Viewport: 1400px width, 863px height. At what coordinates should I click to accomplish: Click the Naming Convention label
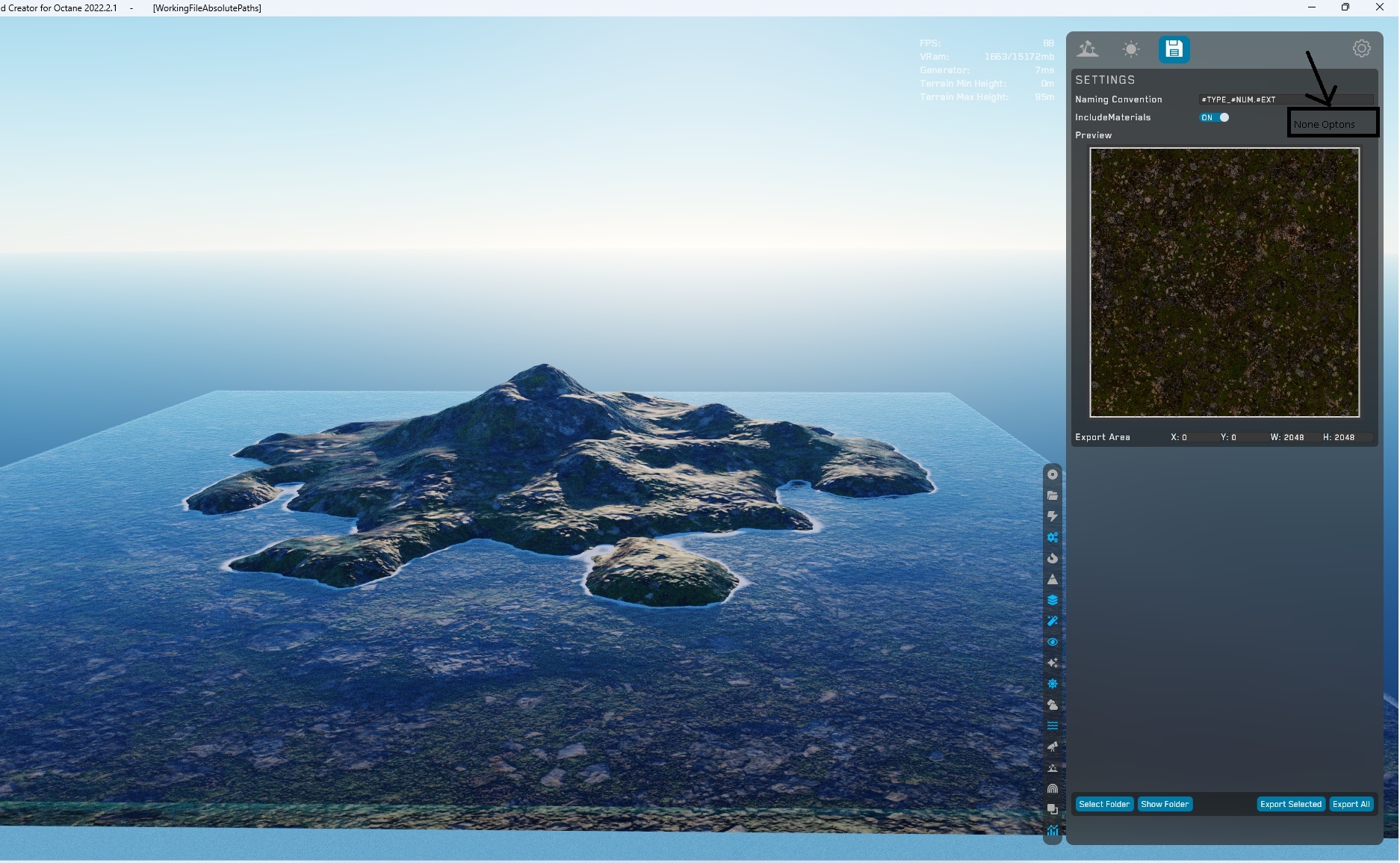coord(1118,99)
